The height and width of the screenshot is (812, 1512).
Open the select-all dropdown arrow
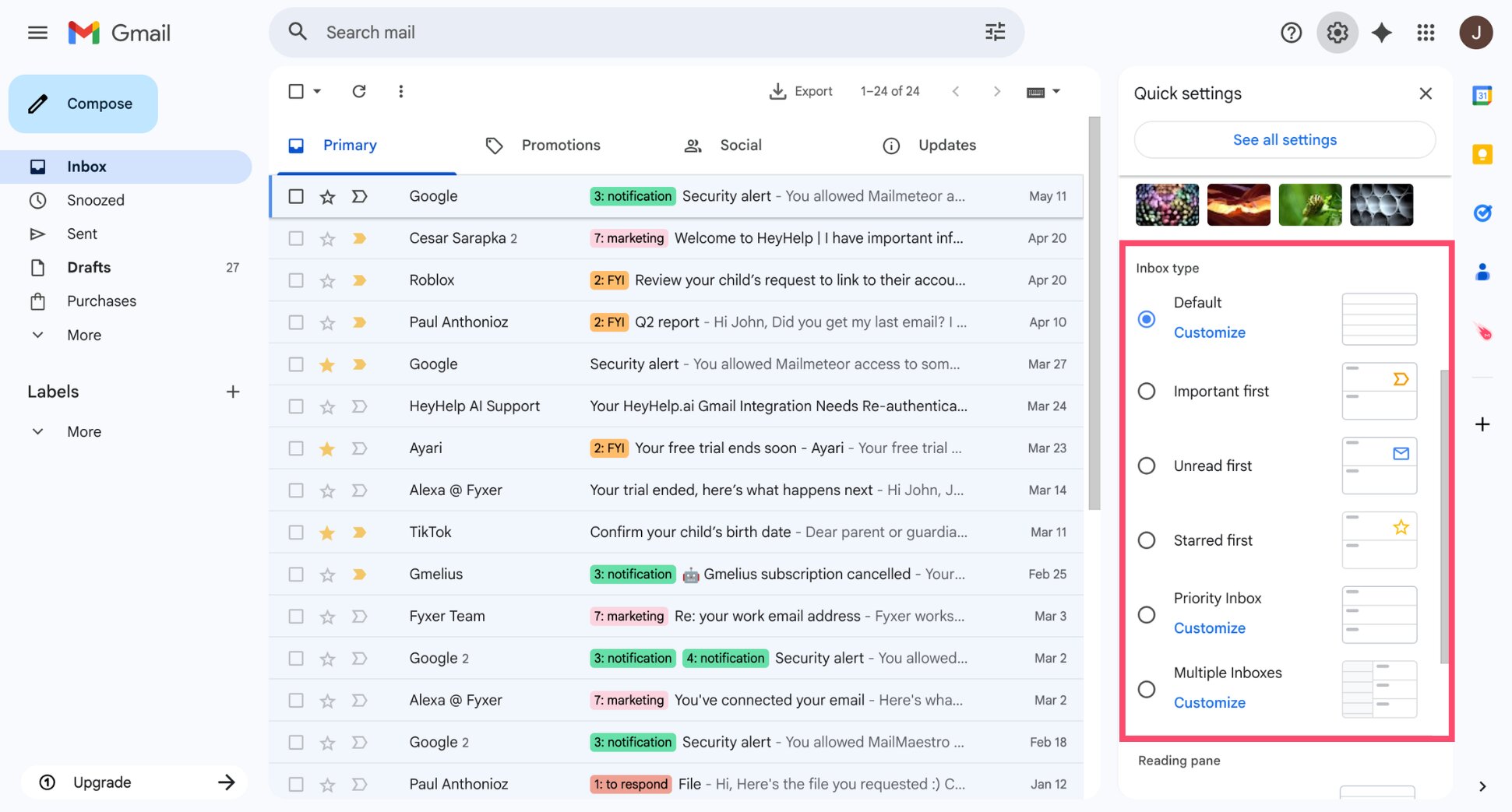click(317, 91)
